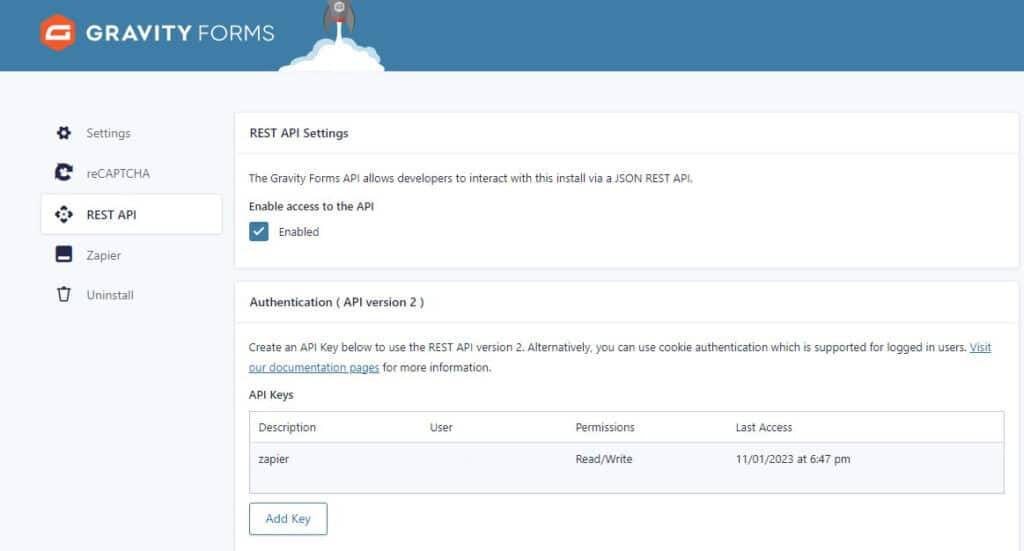1024x551 pixels.
Task: Click the Permissions column header
Action: click(605, 427)
